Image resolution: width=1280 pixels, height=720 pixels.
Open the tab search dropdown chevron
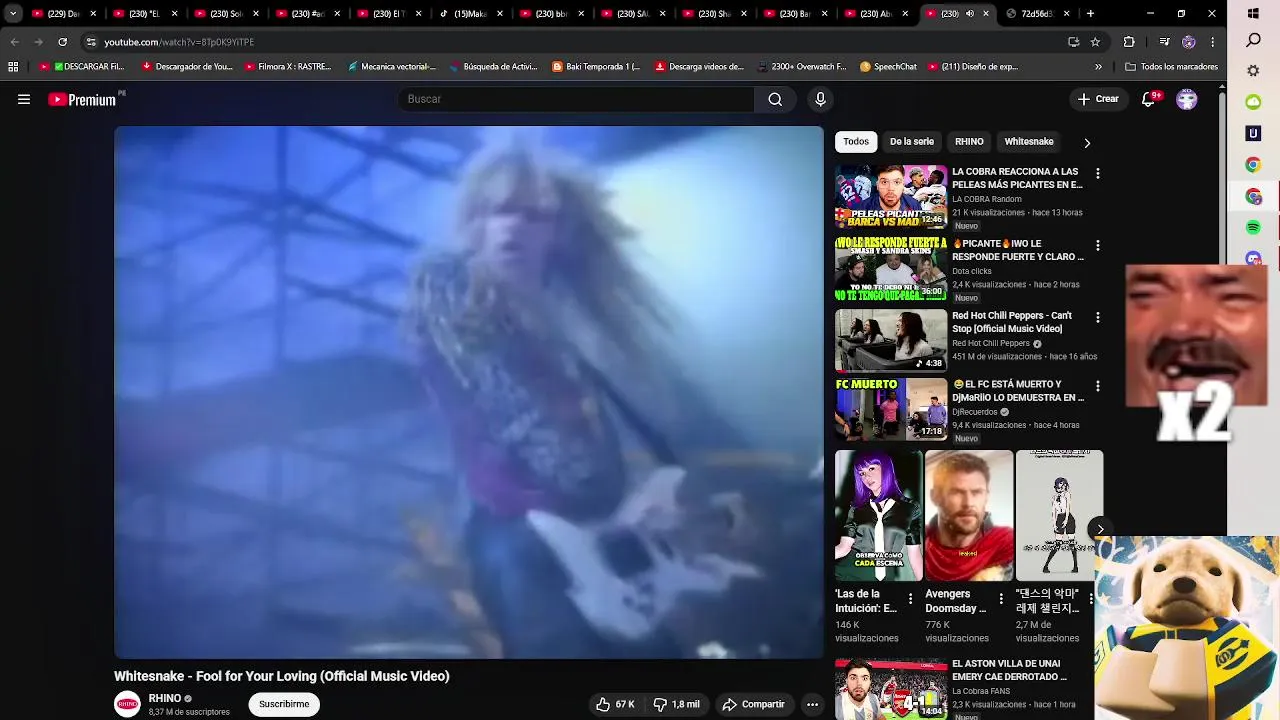[x=13, y=14]
